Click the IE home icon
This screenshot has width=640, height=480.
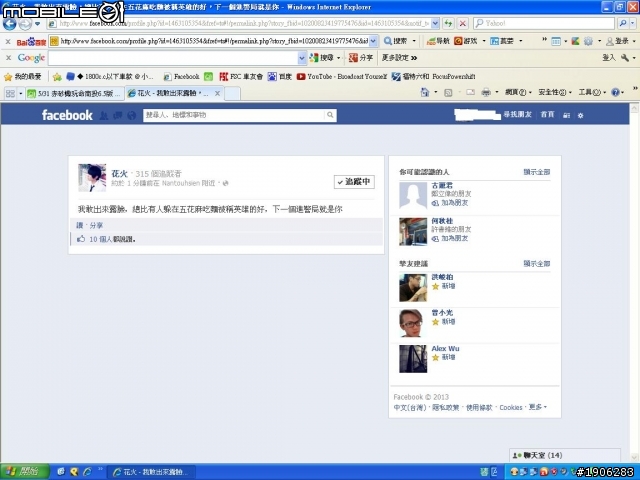[425, 93]
